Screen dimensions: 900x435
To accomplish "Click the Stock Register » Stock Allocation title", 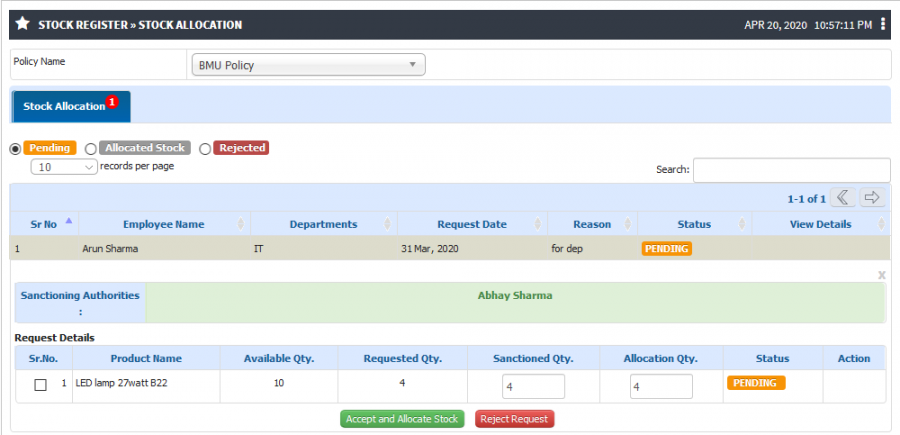I will [x=140, y=25].
